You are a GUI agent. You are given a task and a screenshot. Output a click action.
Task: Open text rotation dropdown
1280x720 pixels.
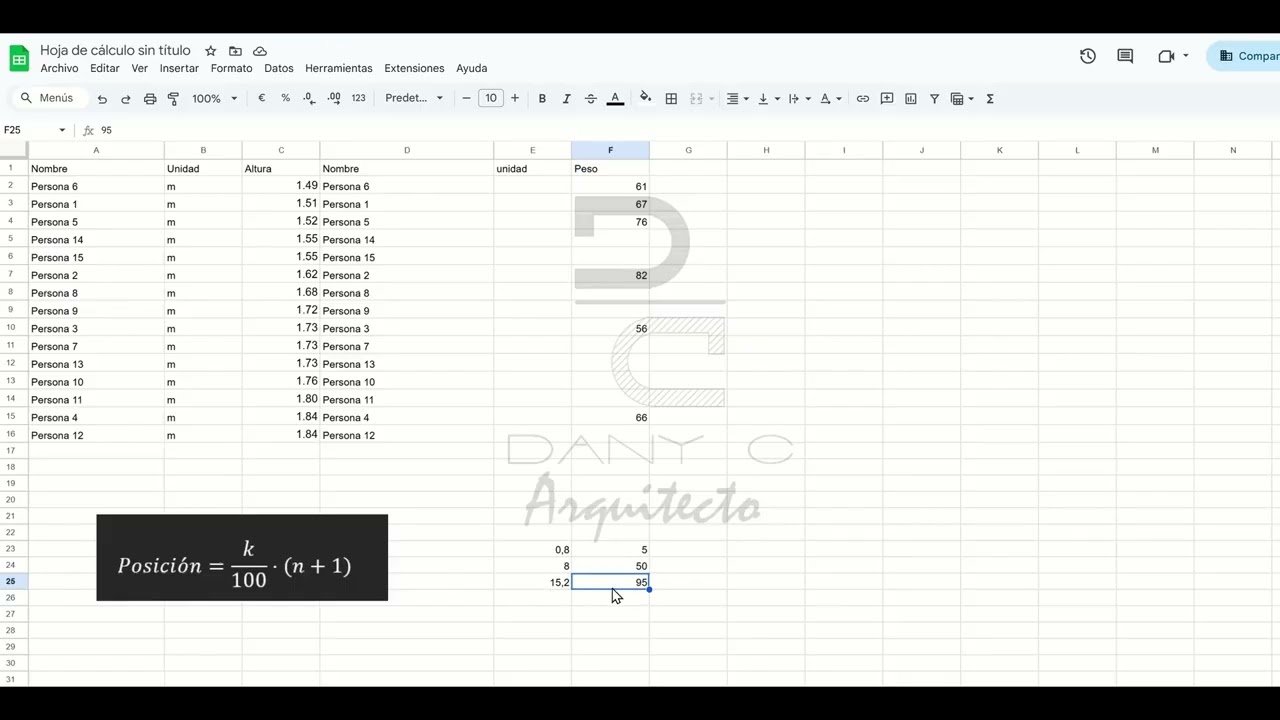point(830,99)
